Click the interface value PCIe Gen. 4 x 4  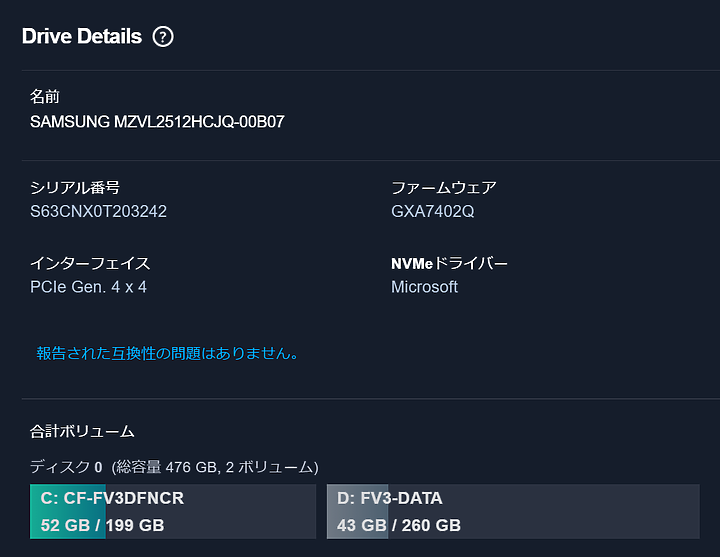click(x=88, y=287)
